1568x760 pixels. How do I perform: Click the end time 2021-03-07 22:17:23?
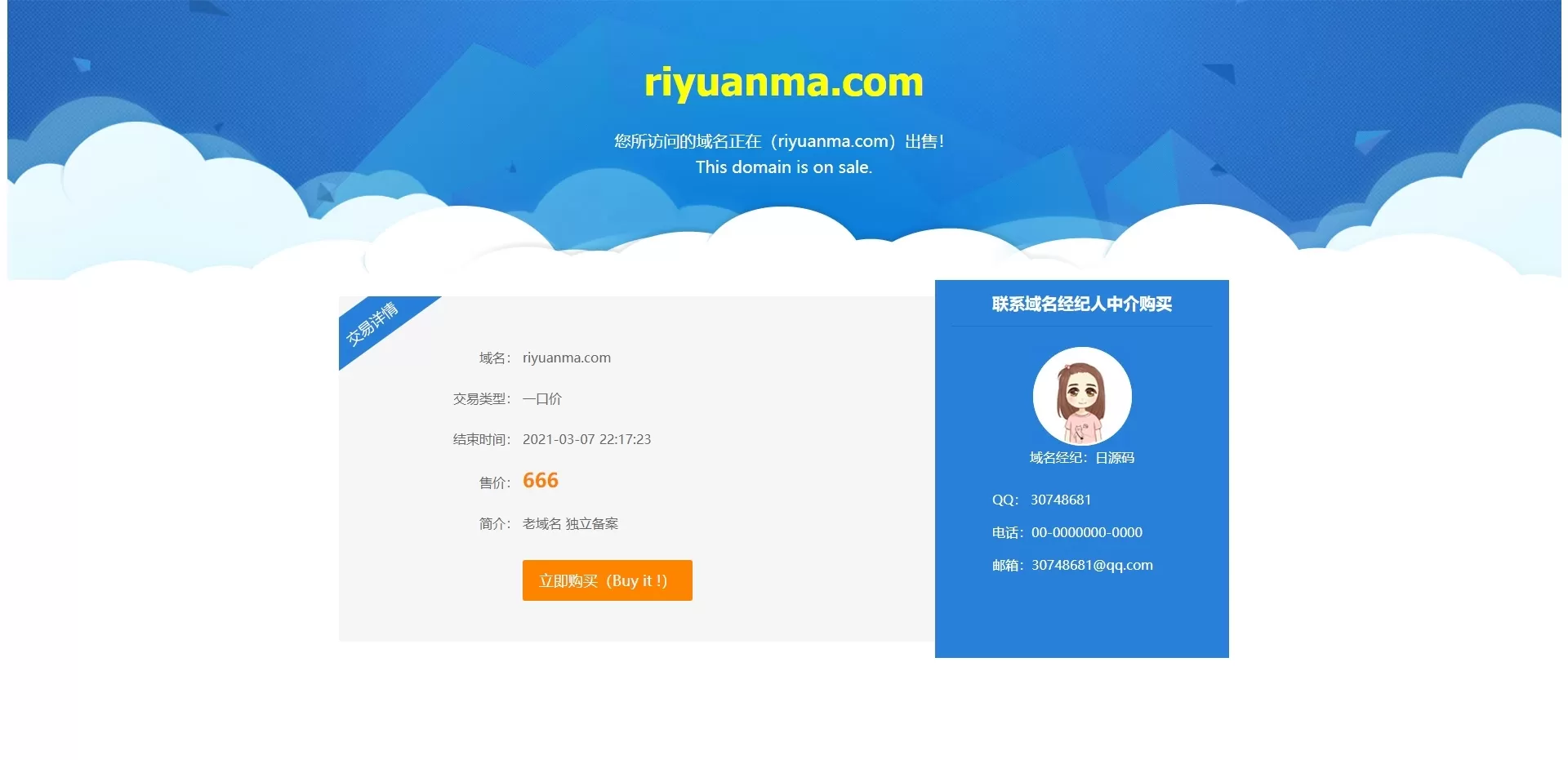coord(587,439)
